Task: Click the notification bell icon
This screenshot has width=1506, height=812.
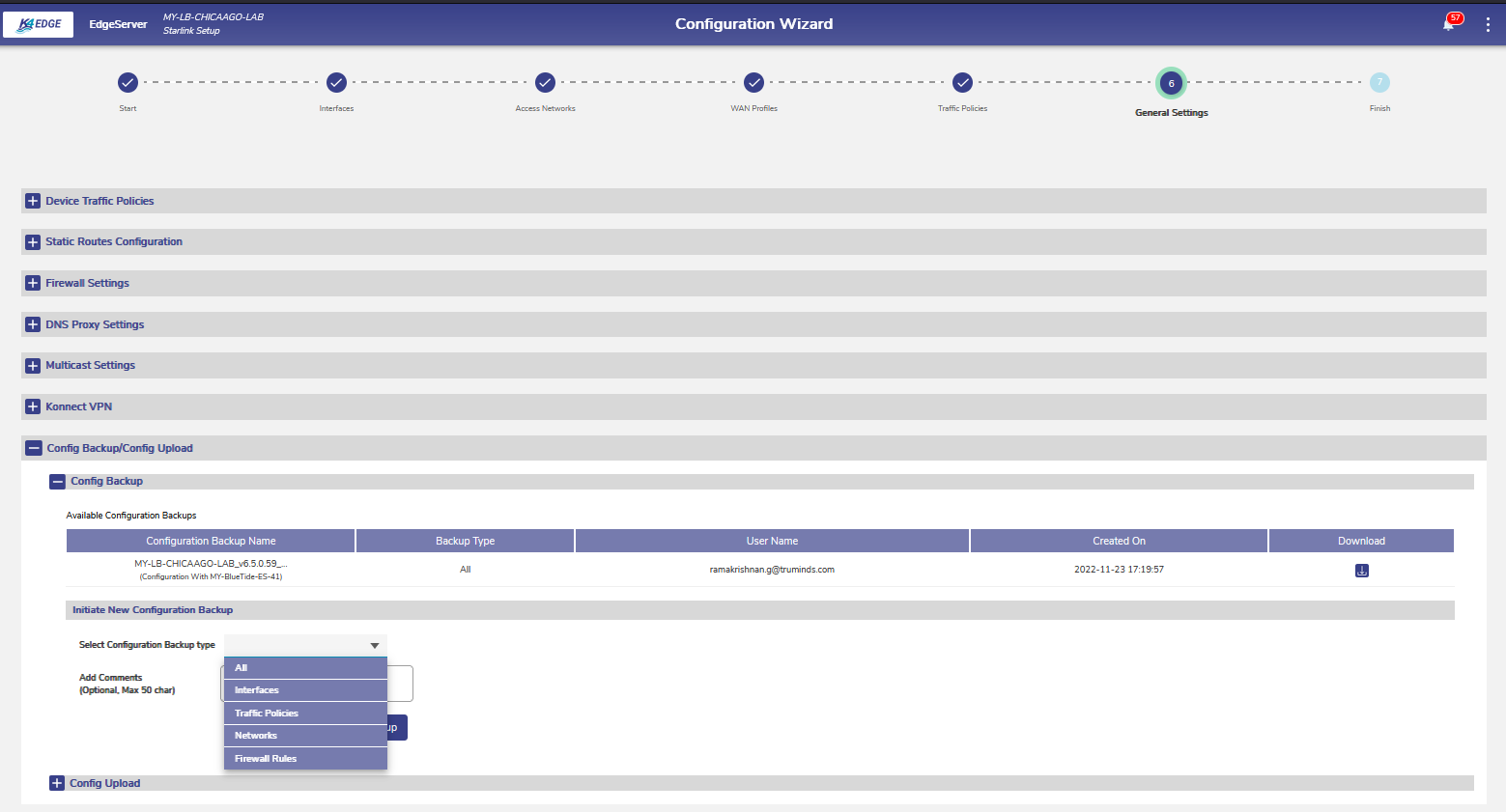Action: (1448, 24)
